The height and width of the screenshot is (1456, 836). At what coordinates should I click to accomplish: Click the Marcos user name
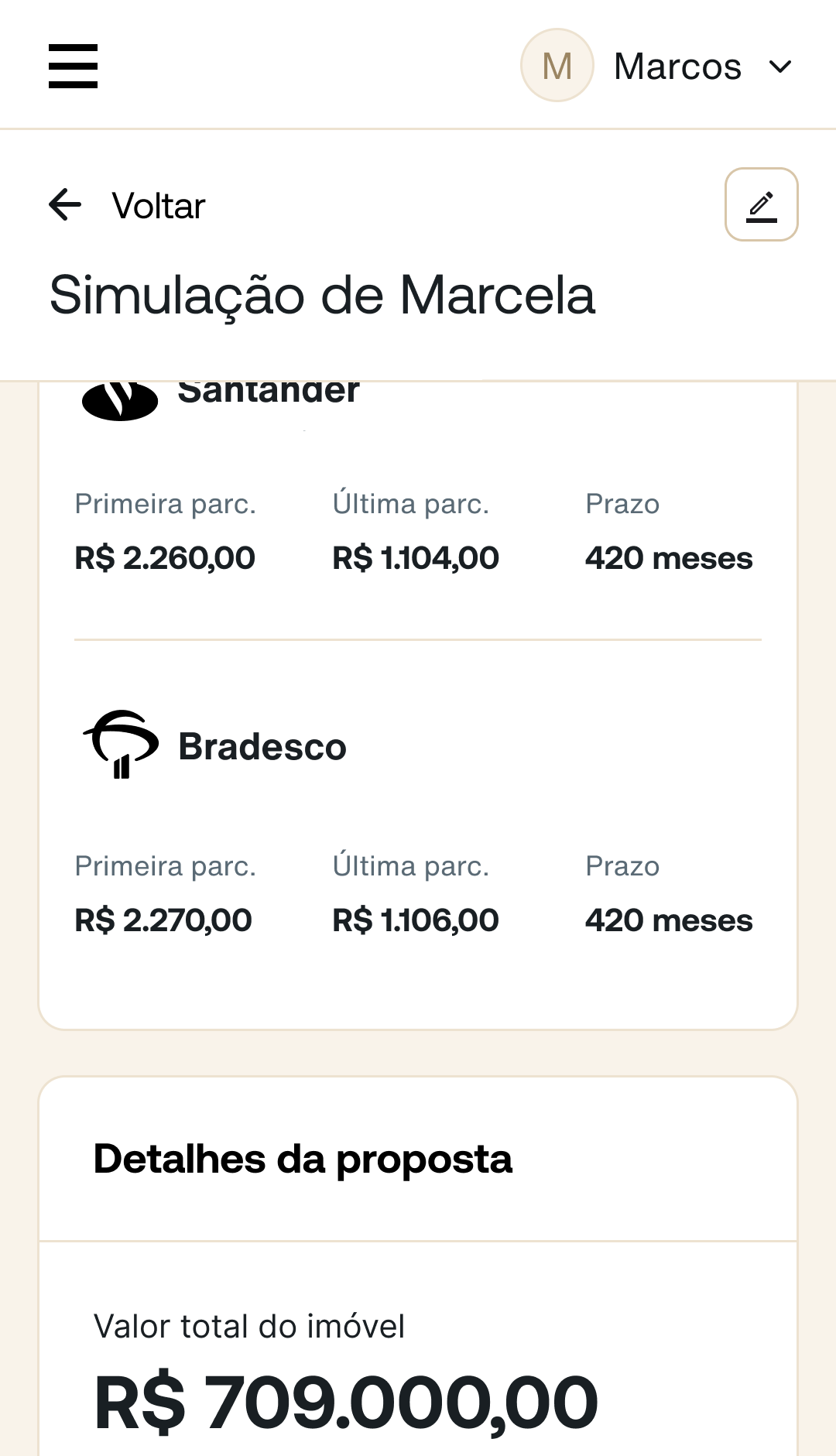click(677, 67)
